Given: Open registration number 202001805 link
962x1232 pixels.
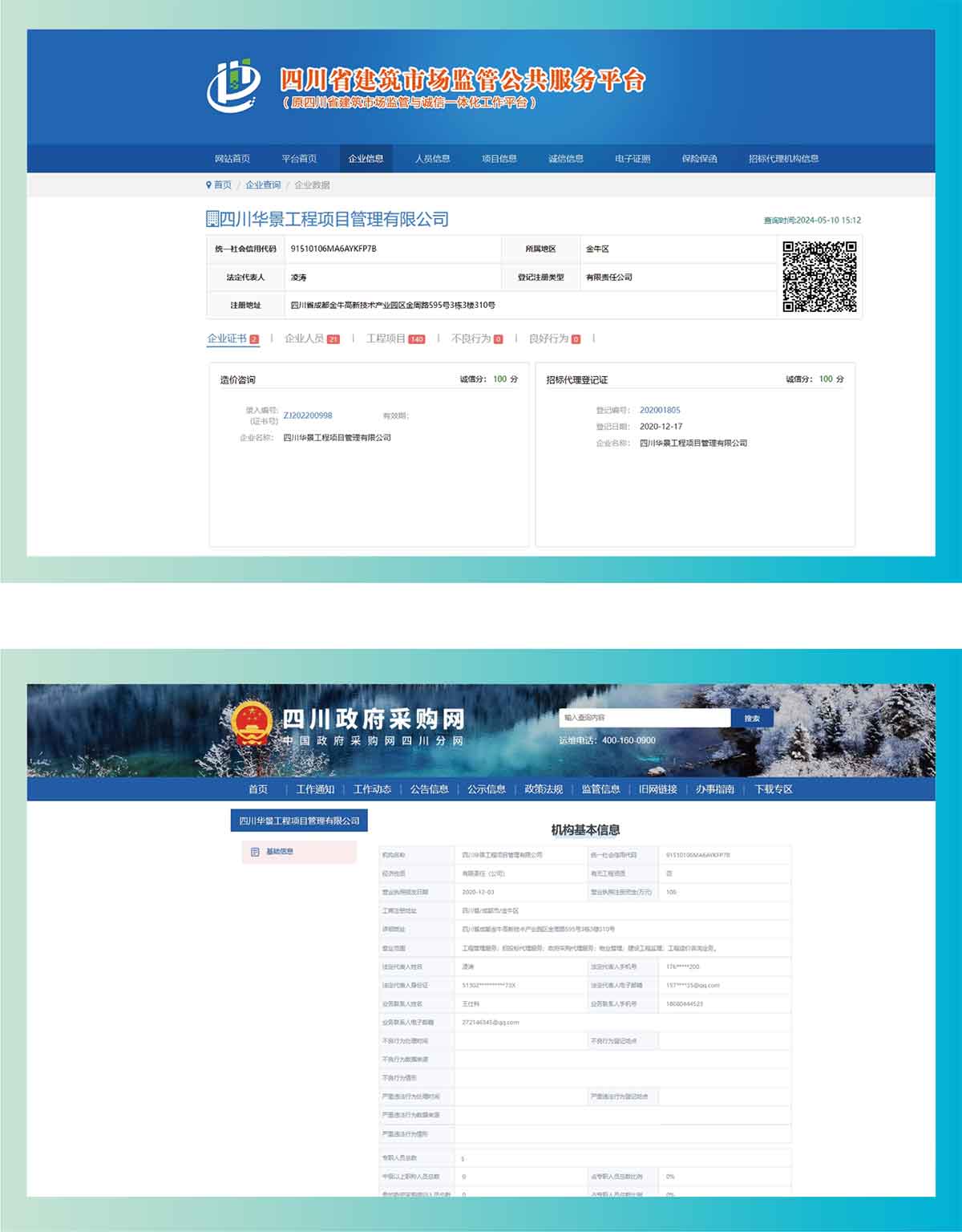Looking at the screenshot, I should [x=660, y=410].
